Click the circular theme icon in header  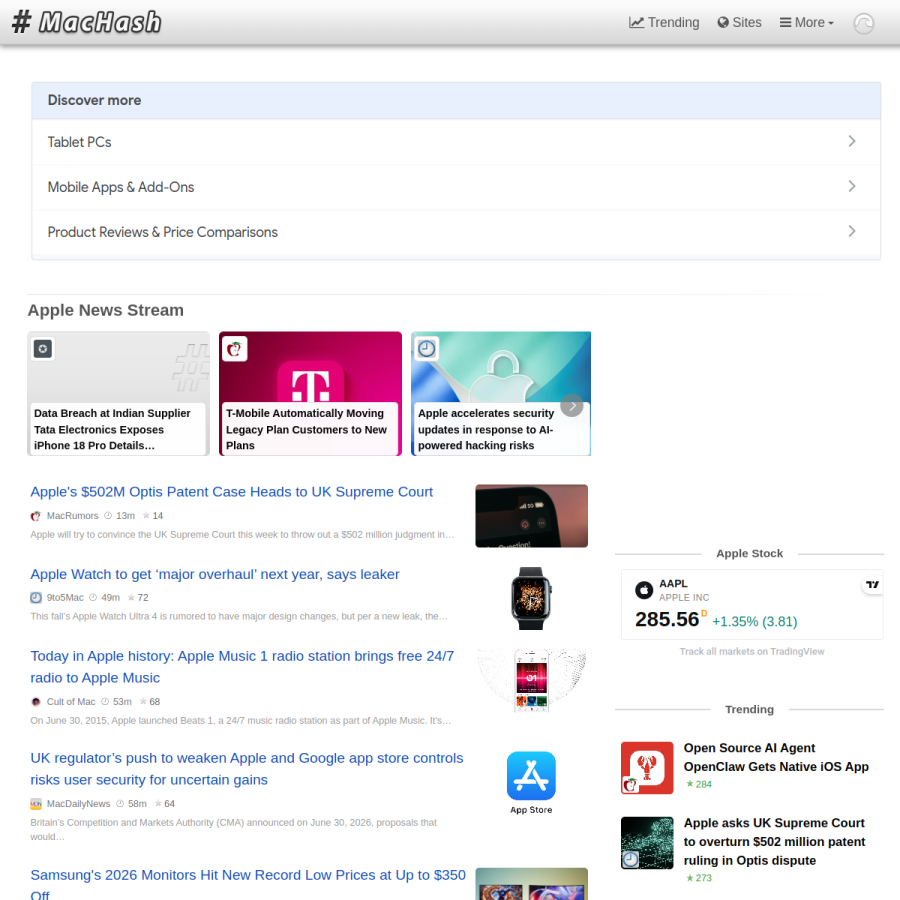click(864, 24)
